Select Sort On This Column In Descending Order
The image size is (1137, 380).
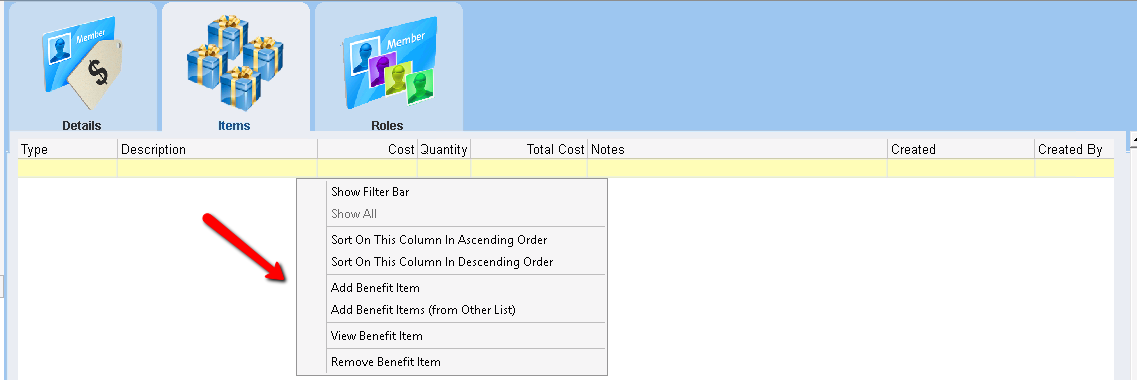[x=442, y=262]
